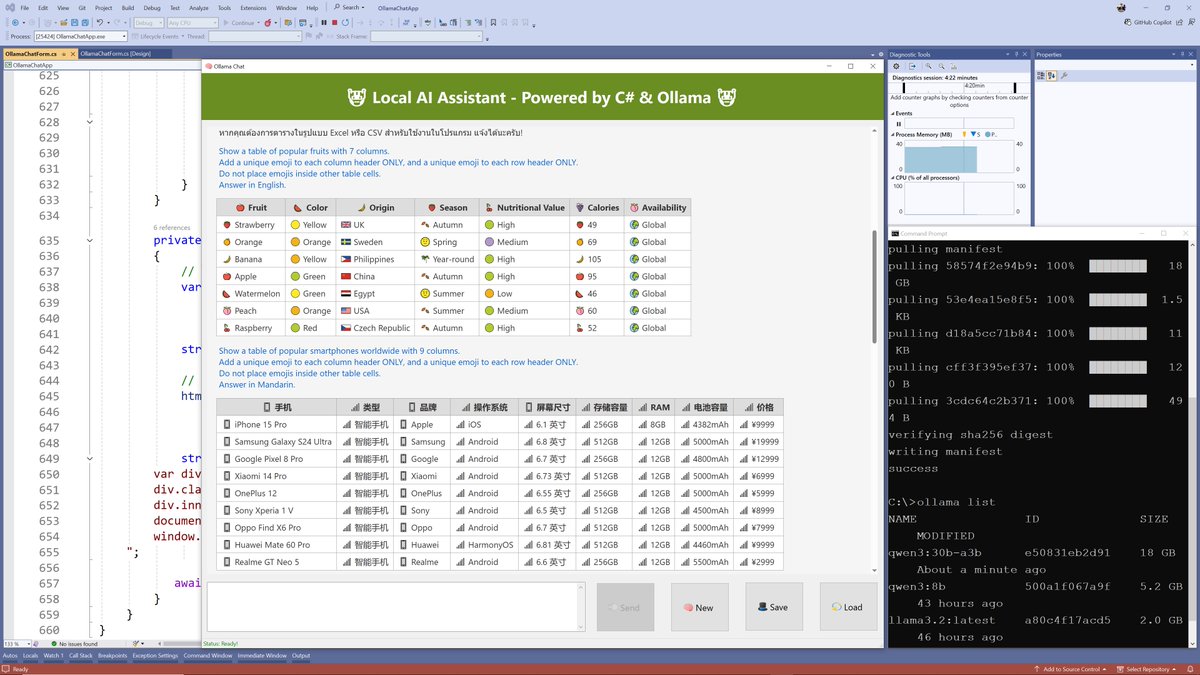Toggle the Events memory pause indicator
This screenshot has width=1200, height=675.
(898, 123)
